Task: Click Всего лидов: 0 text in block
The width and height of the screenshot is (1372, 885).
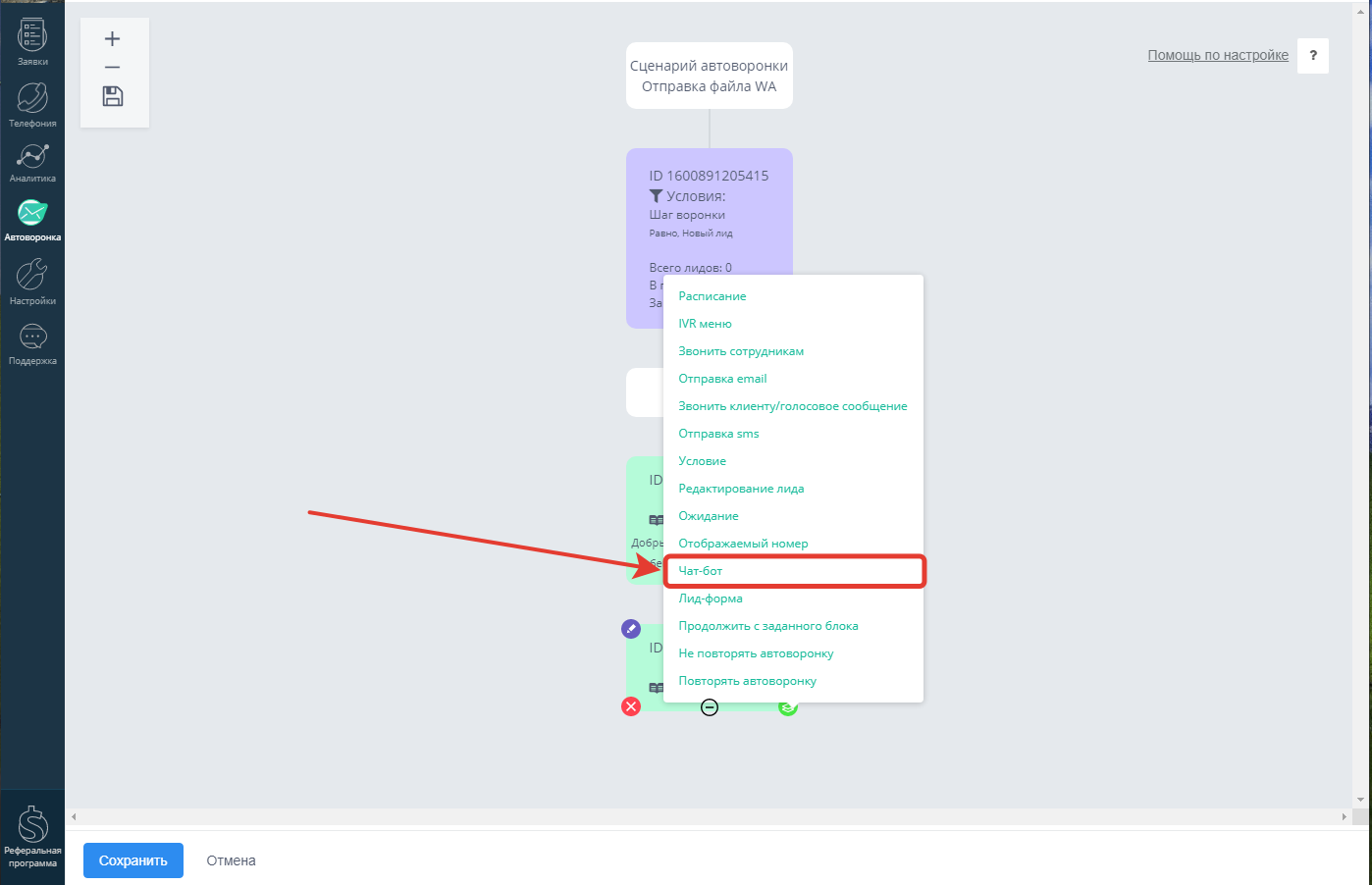Action: click(690, 267)
